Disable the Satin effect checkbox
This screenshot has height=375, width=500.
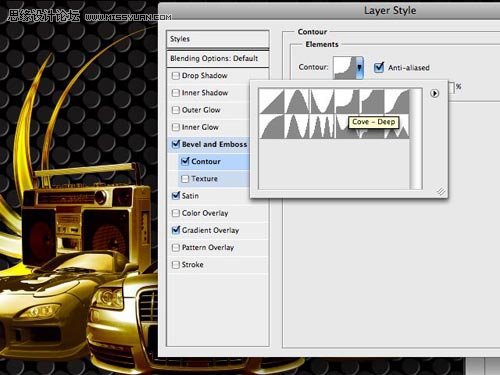pos(176,196)
